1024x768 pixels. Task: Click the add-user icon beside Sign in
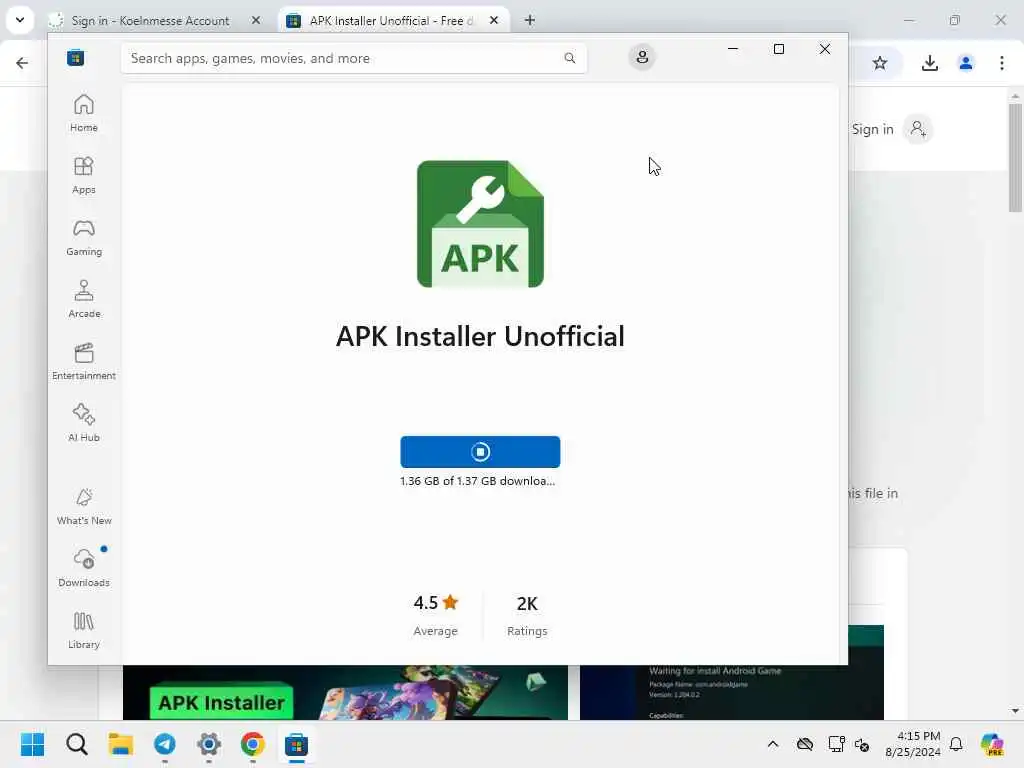pyautogui.click(x=918, y=129)
